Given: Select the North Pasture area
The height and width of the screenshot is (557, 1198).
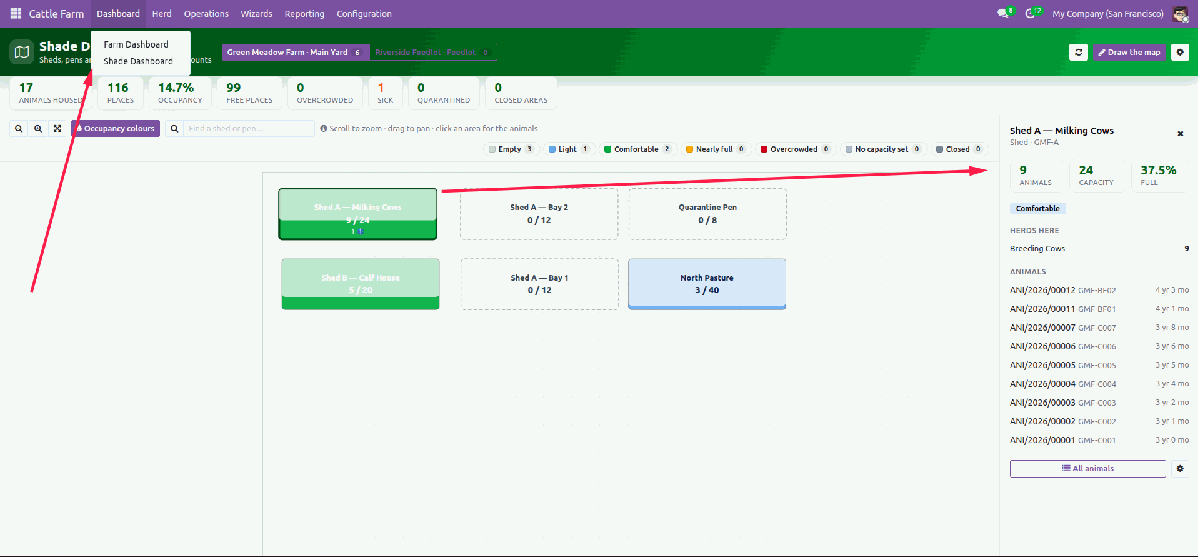Looking at the screenshot, I should point(707,284).
